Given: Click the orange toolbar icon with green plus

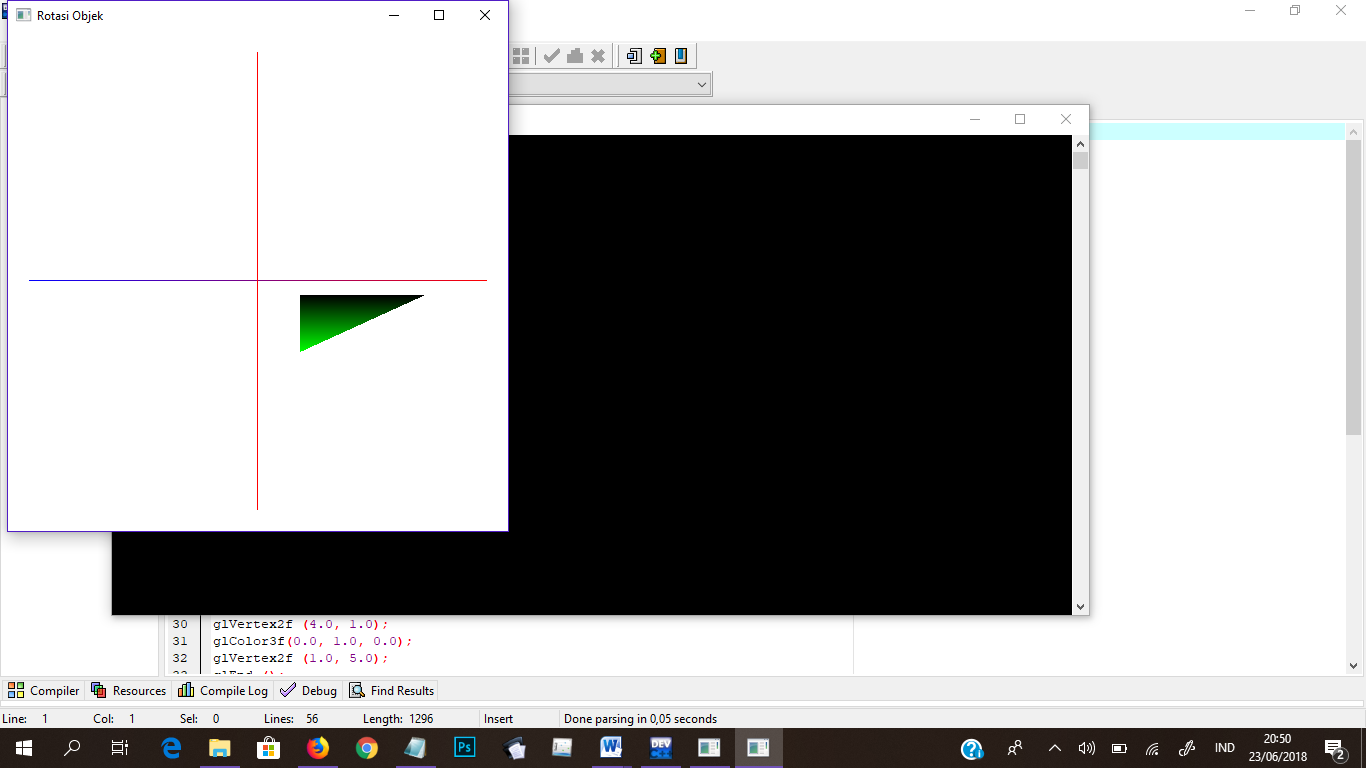Looking at the screenshot, I should click(657, 55).
